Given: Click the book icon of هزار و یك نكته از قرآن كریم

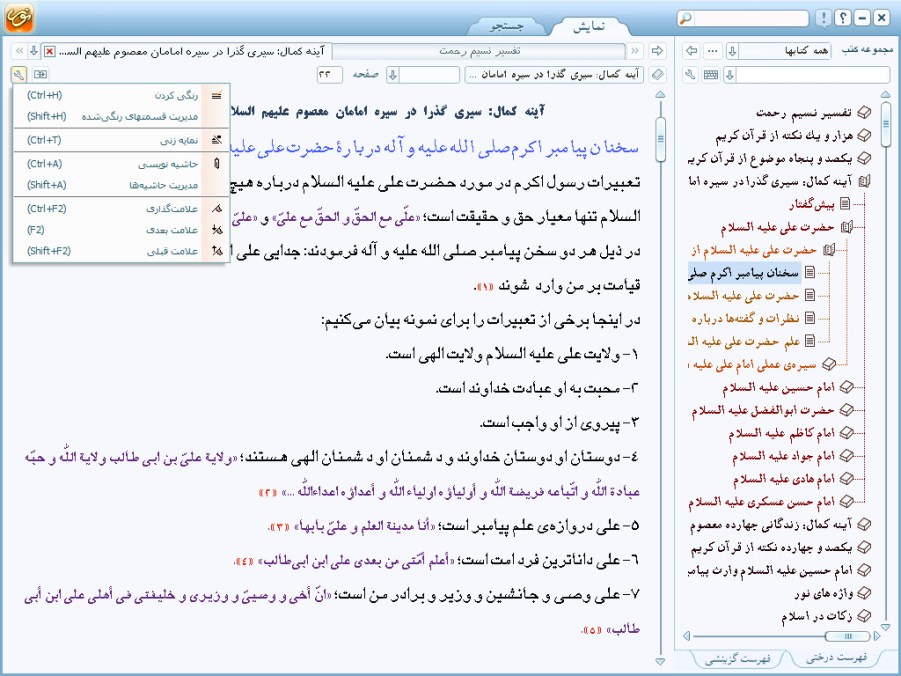Looking at the screenshot, I should [x=864, y=136].
